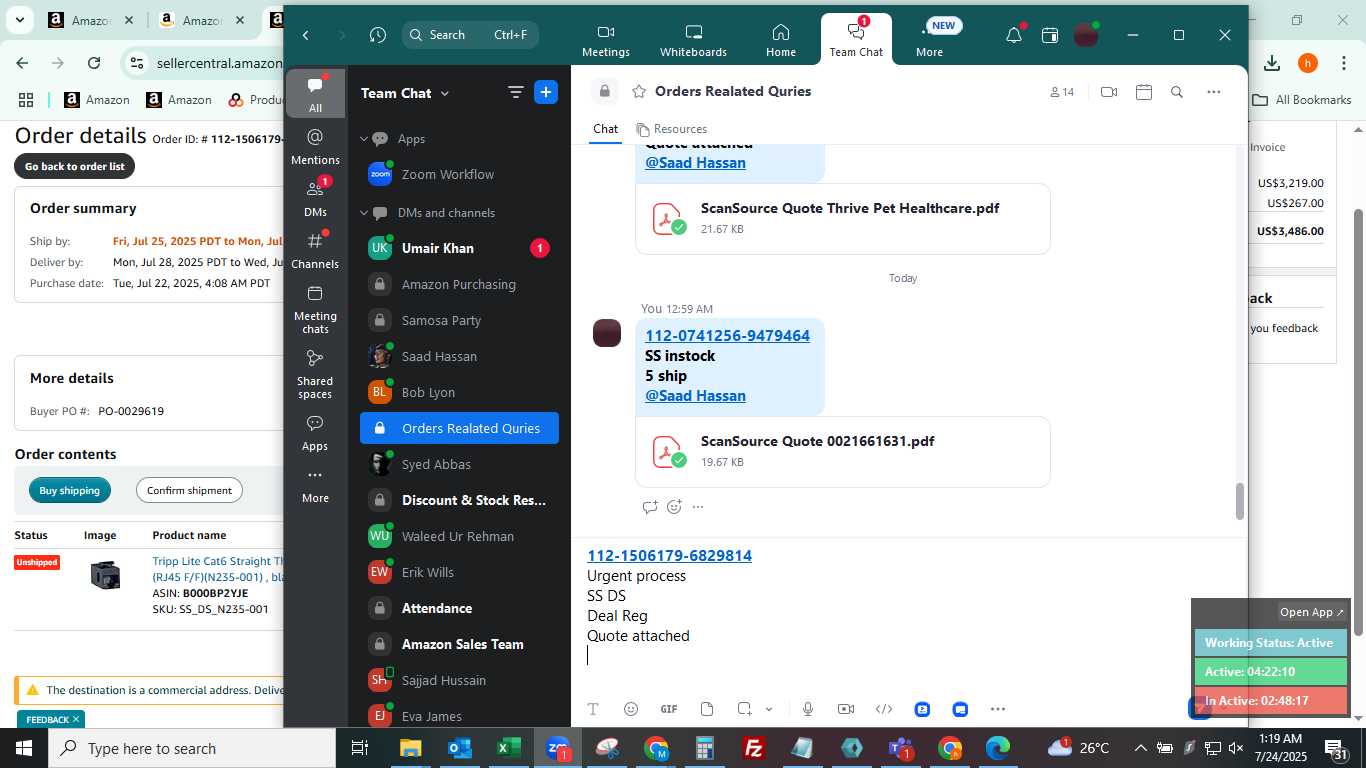
Task: Open DMs in the sidebar
Action: click(x=315, y=198)
